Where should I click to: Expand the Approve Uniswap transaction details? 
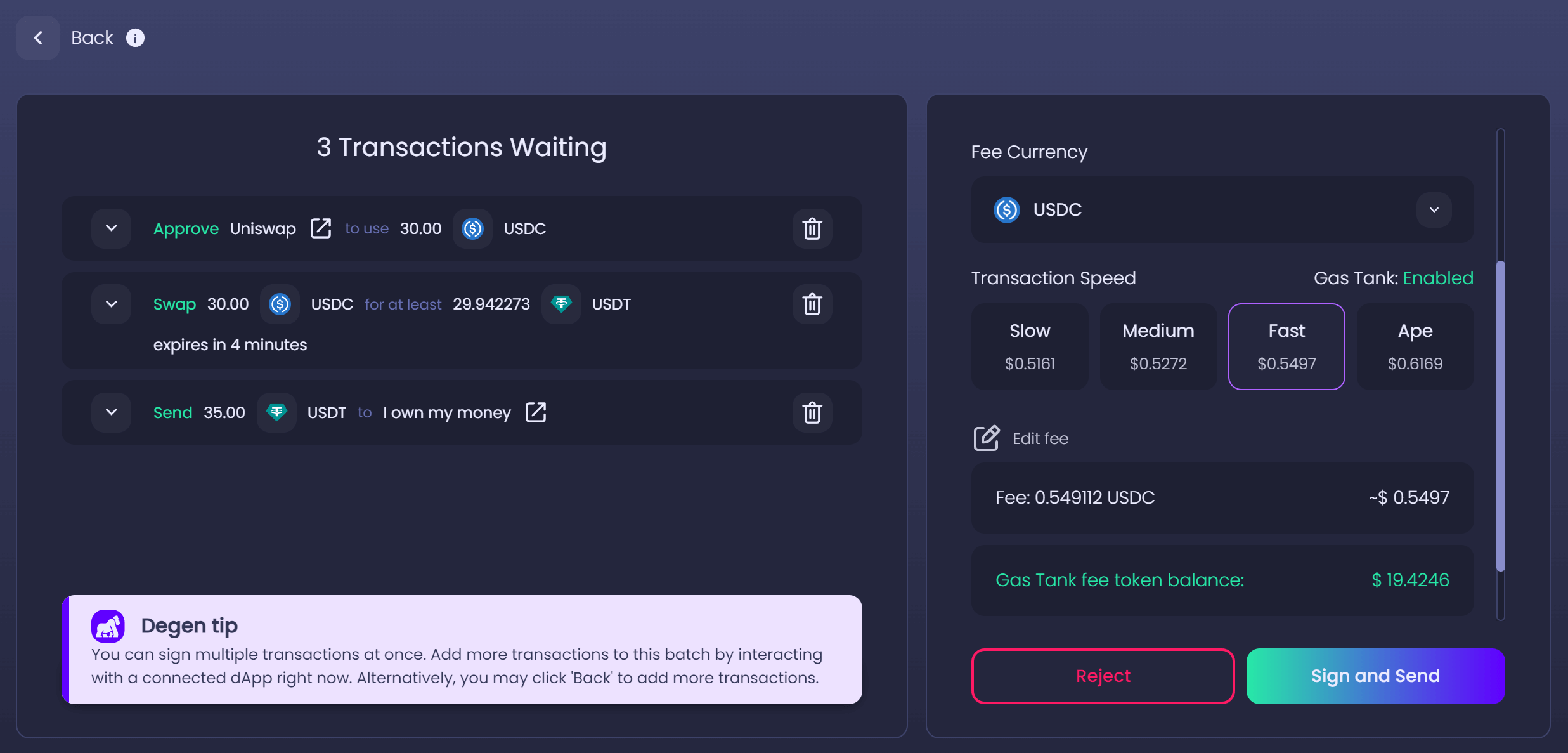111,228
